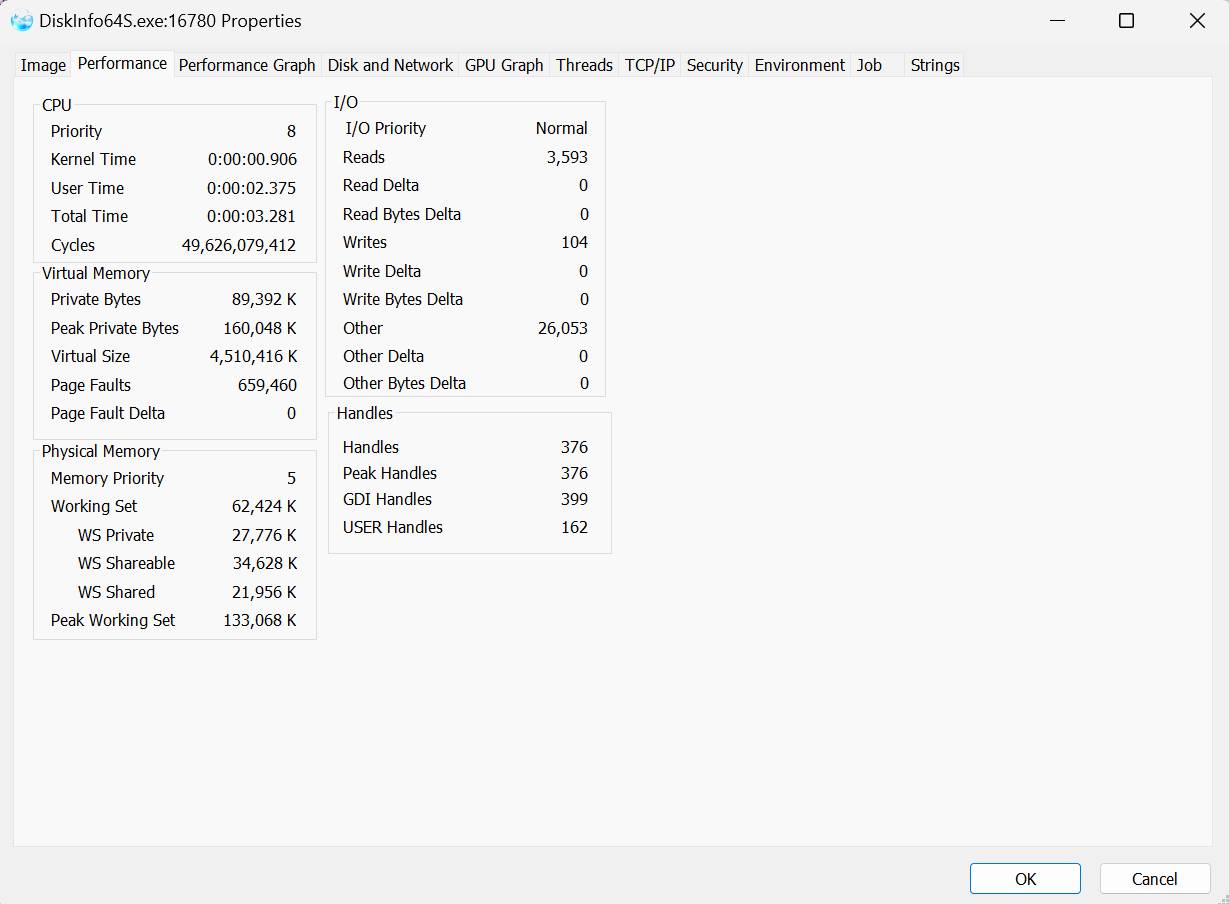Minimize the Properties window
The width and height of the screenshot is (1229, 904).
click(1056, 21)
